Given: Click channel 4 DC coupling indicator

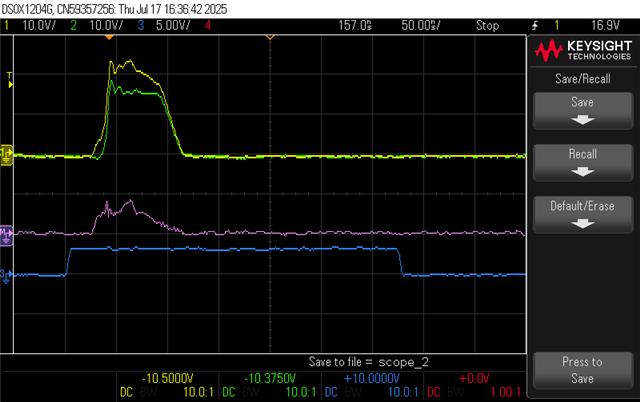Looking at the screenshot, I should [x=433, y=392].
